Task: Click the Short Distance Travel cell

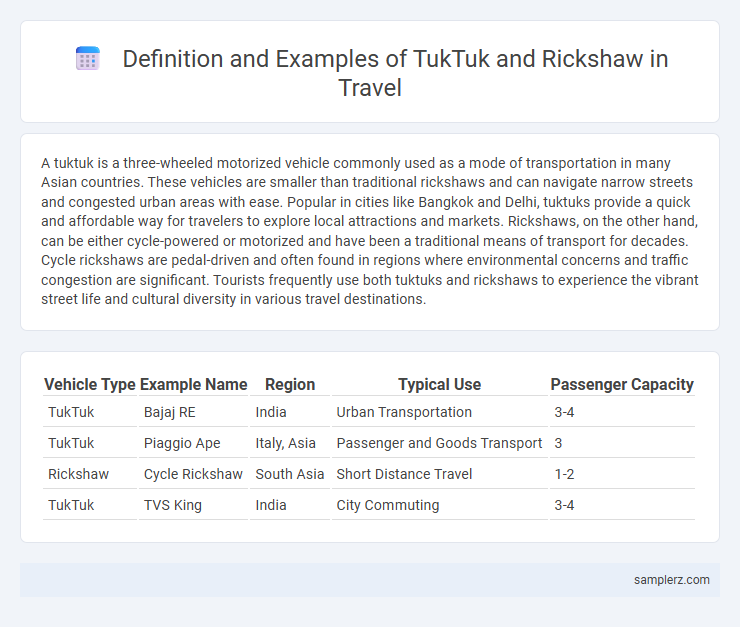Action: coord(439,474)
